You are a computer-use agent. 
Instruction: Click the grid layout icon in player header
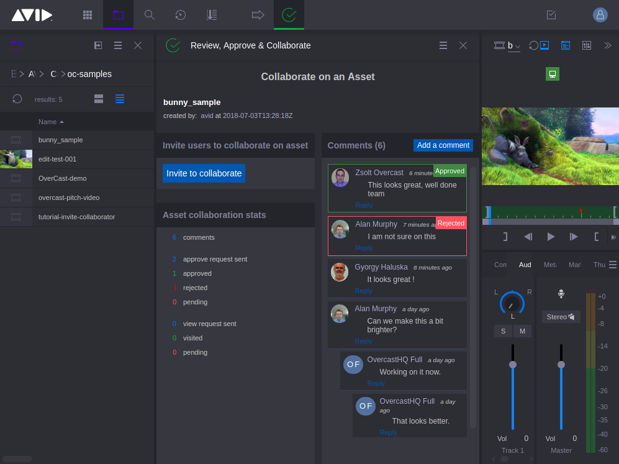click(x=587, y=46)
